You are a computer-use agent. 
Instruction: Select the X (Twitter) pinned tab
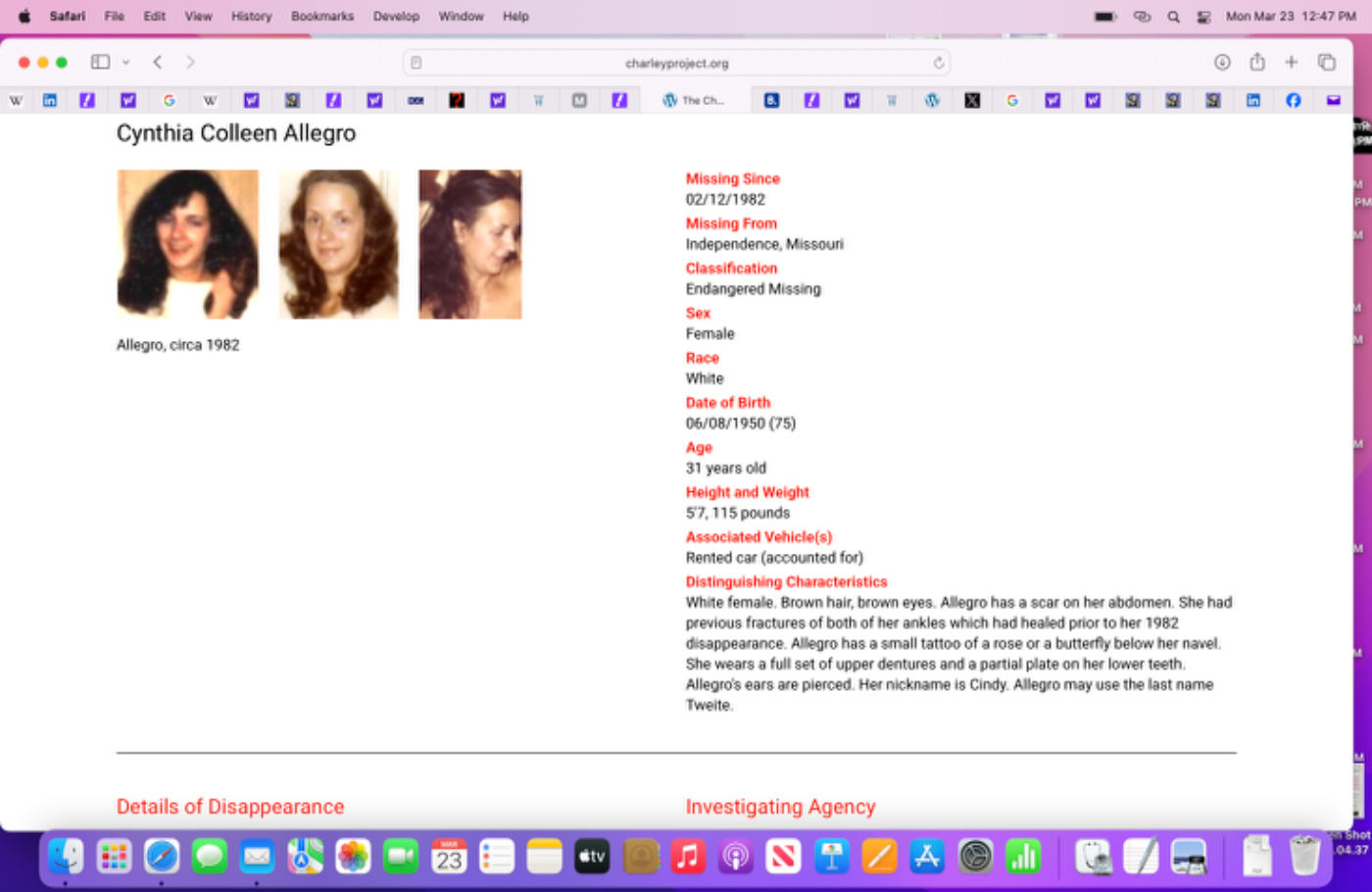tap(971, 100)
